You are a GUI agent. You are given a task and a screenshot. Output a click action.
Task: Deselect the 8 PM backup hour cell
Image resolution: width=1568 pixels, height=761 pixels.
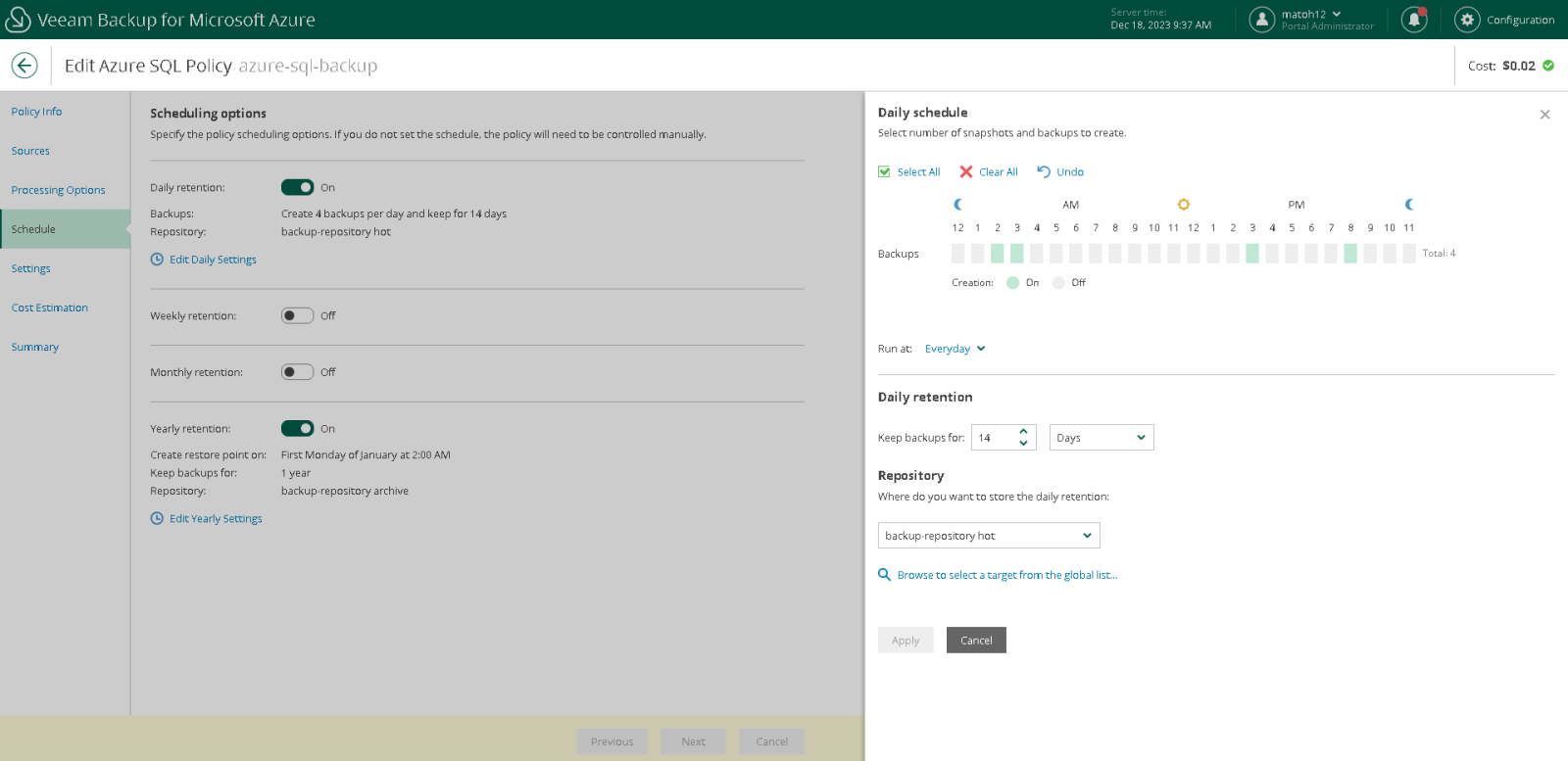1350,254
